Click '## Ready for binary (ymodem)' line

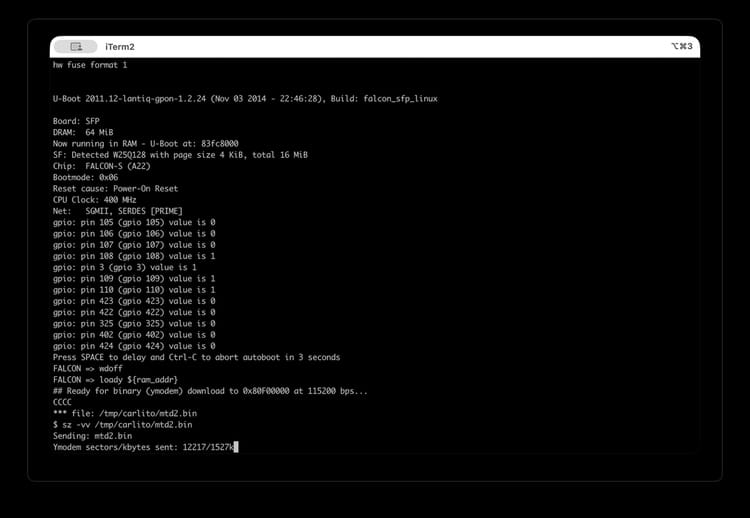210,391
